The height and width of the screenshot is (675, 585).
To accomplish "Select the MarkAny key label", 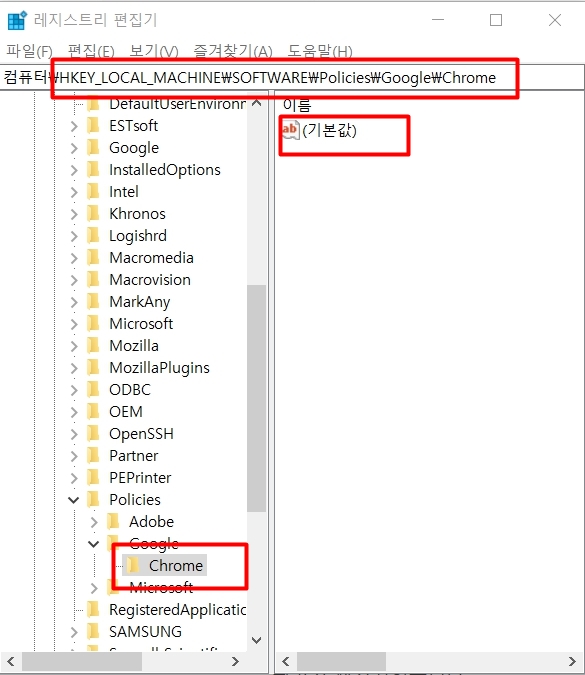I will click(x=139, y=302).
